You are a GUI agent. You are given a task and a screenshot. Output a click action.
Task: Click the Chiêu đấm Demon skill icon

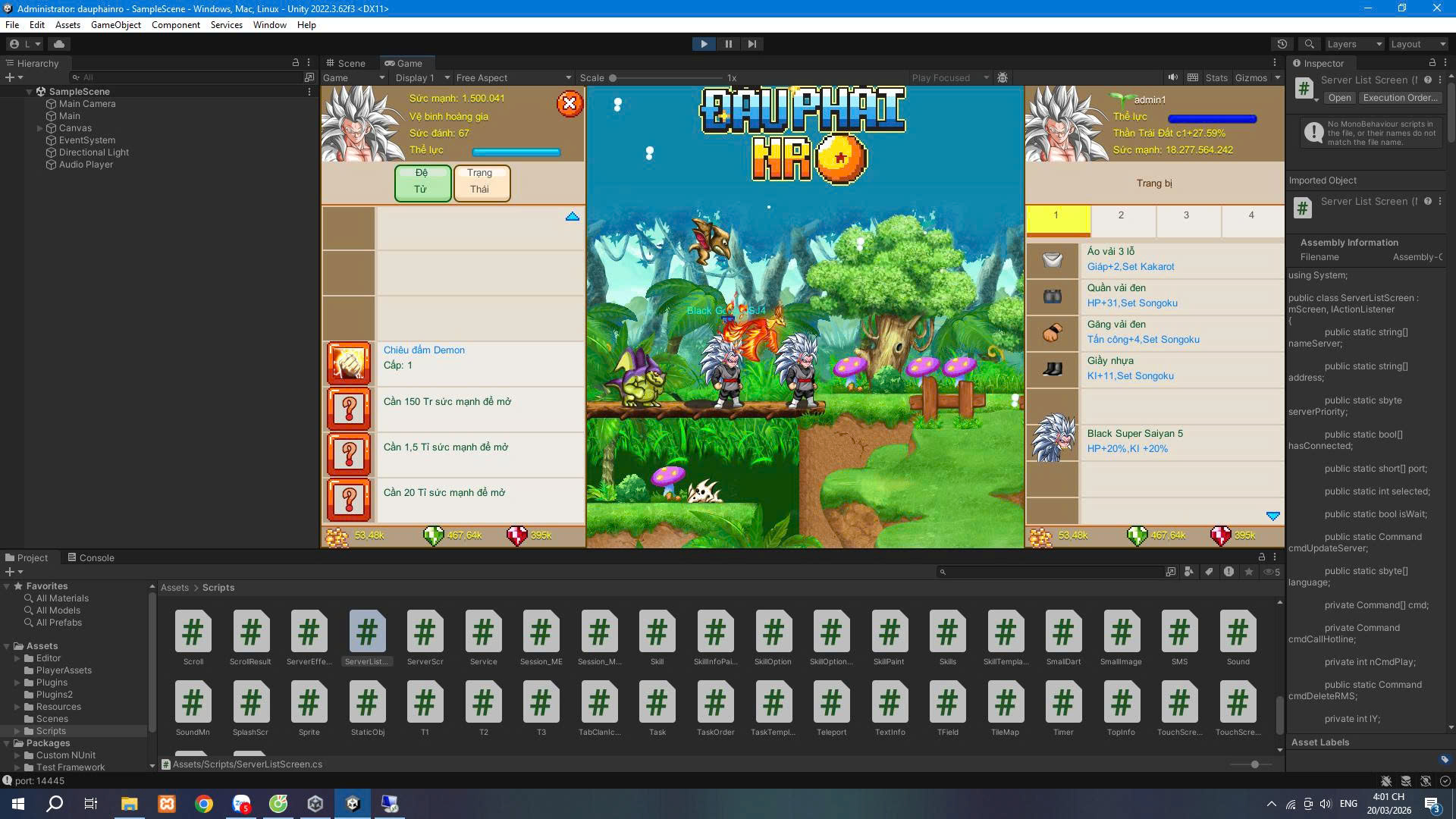point(349,363)
